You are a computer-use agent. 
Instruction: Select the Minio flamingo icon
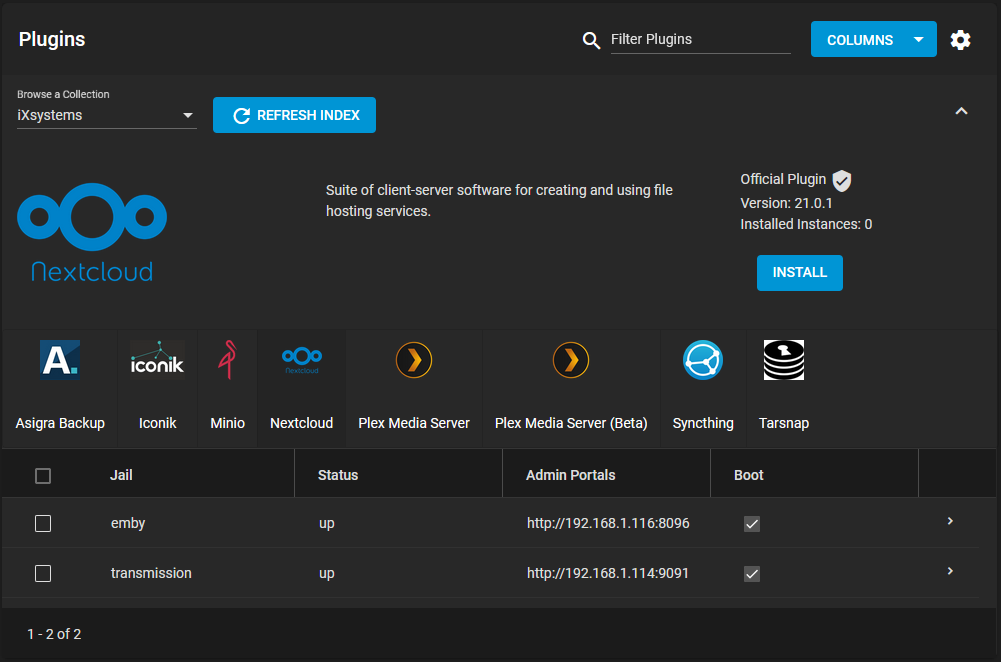(227, 360)
